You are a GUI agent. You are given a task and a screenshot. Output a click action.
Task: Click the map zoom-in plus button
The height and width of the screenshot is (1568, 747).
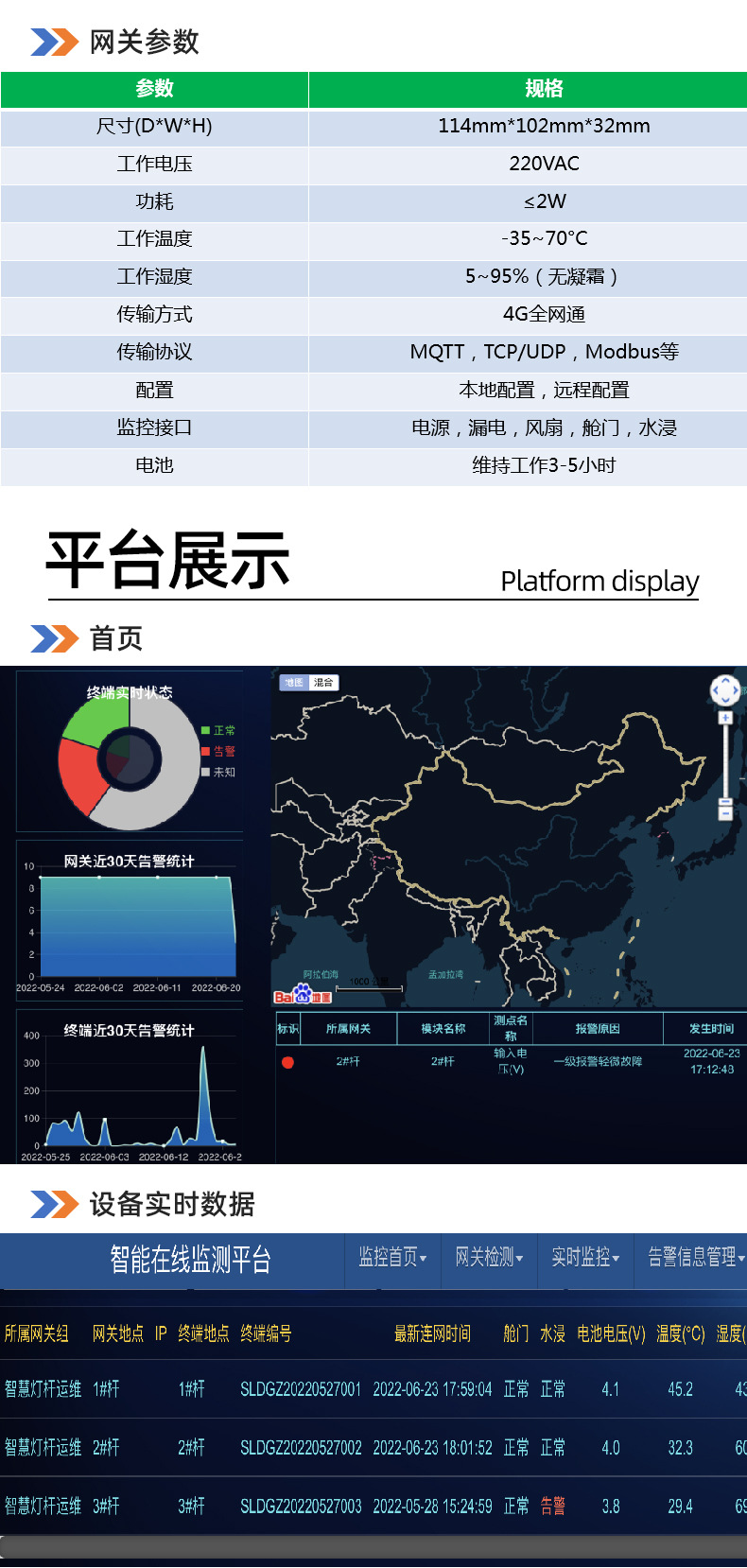[x=725, y=718]
